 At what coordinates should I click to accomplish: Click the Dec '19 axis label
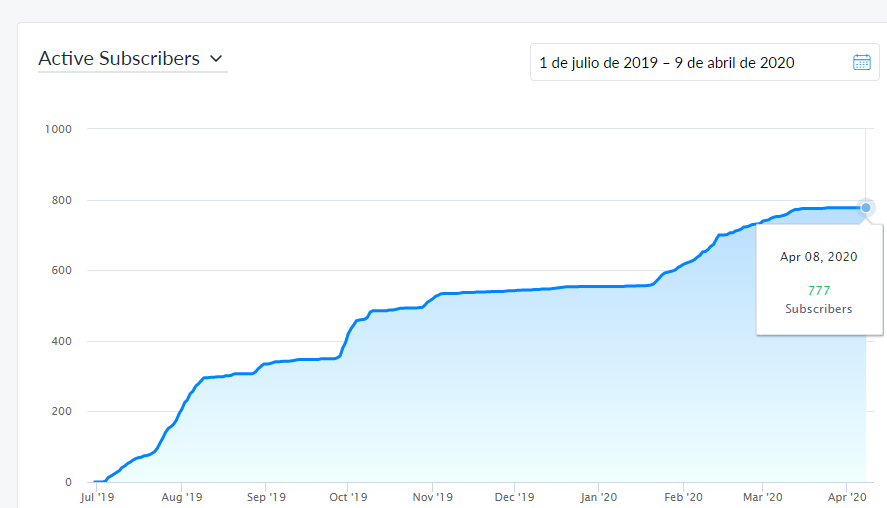pyautogui.click(x=514, y=497)
